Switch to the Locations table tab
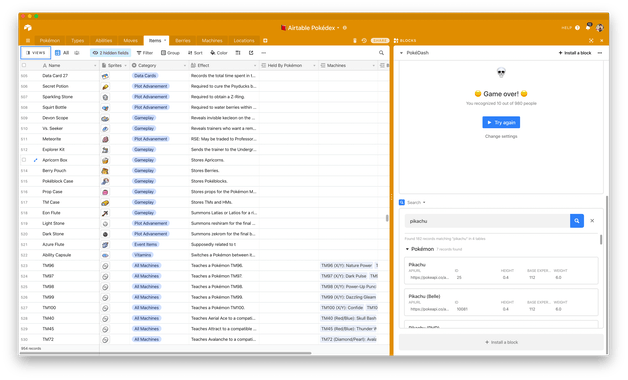The width and height of the screenshot is (628, 380). tap(244, 40)
